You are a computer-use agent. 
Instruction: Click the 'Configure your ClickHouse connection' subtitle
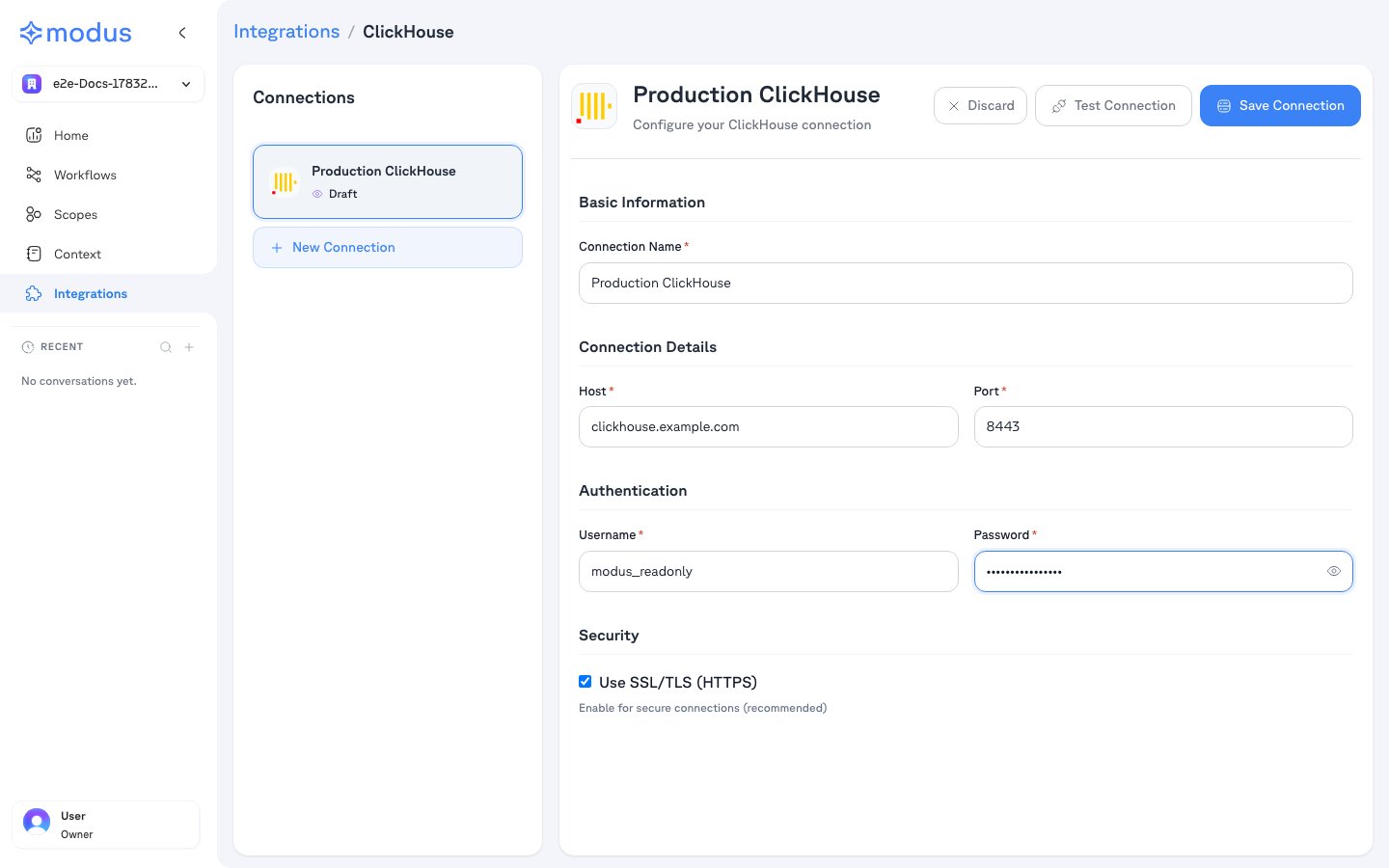751,124
